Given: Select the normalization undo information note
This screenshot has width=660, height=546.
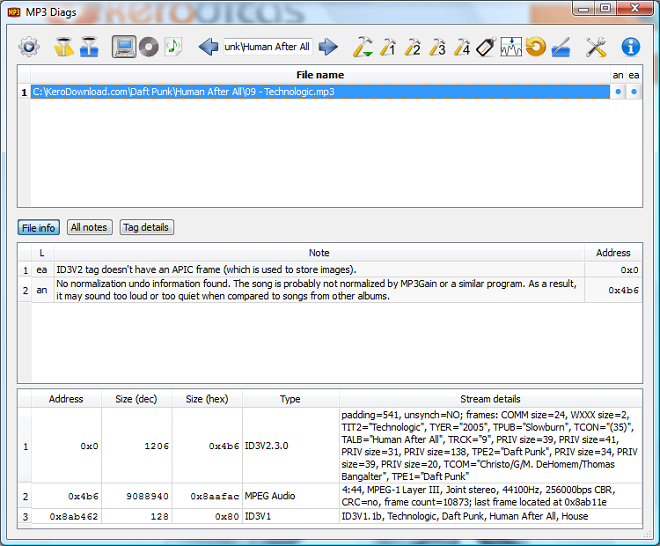Looking at the screenshot, I should coord(319,290).
